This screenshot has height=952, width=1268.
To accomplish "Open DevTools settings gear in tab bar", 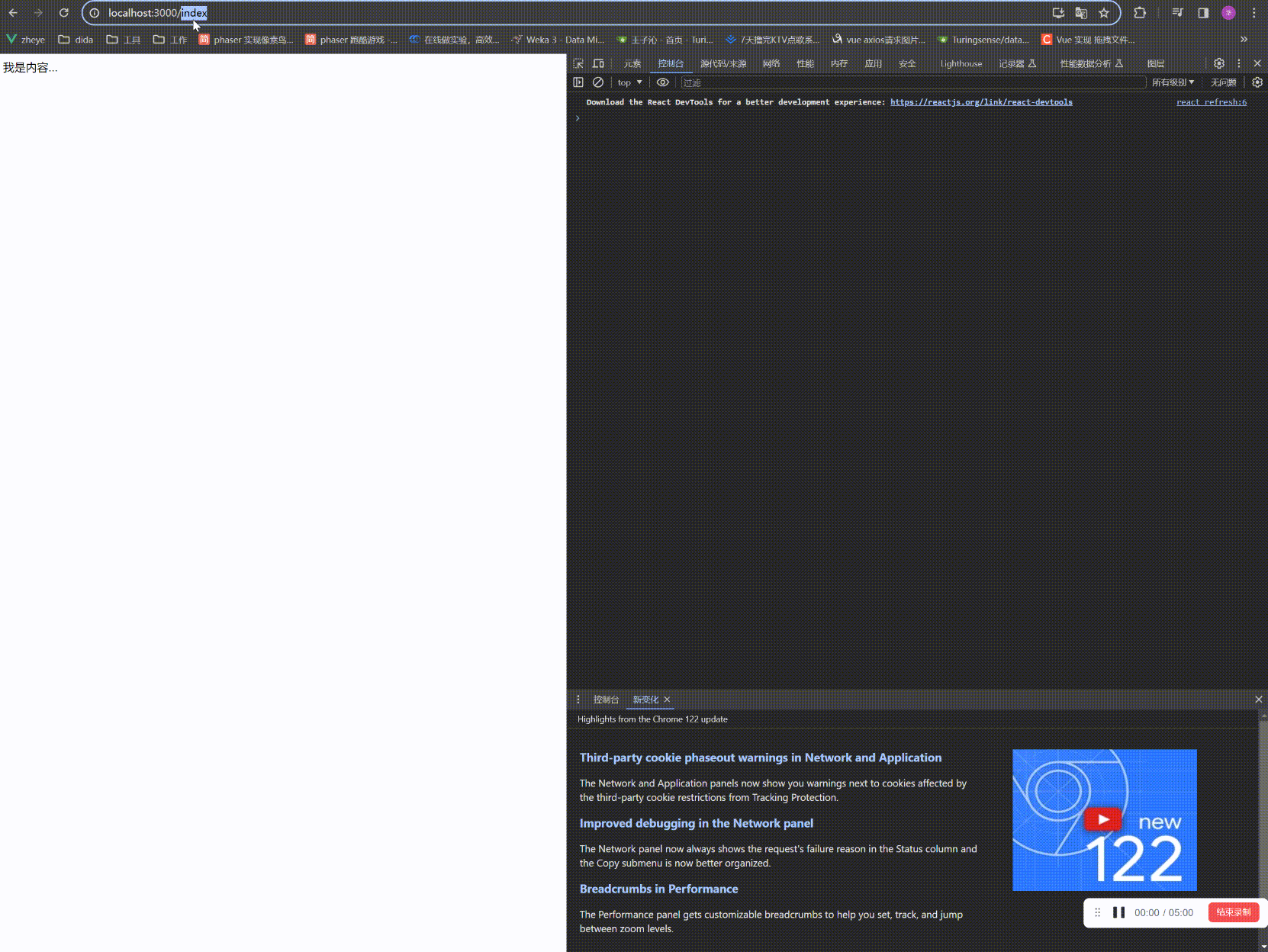I will pos(1219,63).
